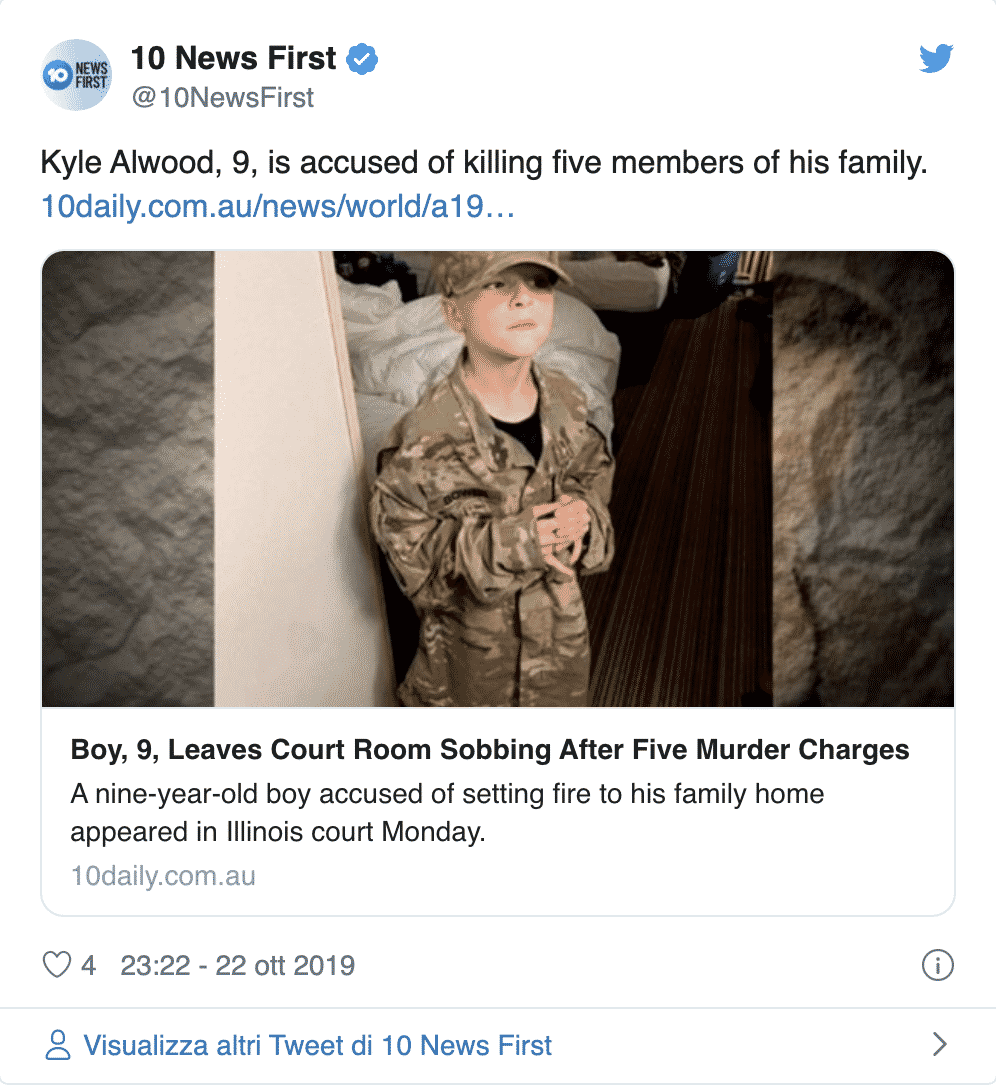This screenshot has height=1090, width=996.
Task: Click the Twitter bird logo
Action: pyautogui.click(x=936, y=60)
